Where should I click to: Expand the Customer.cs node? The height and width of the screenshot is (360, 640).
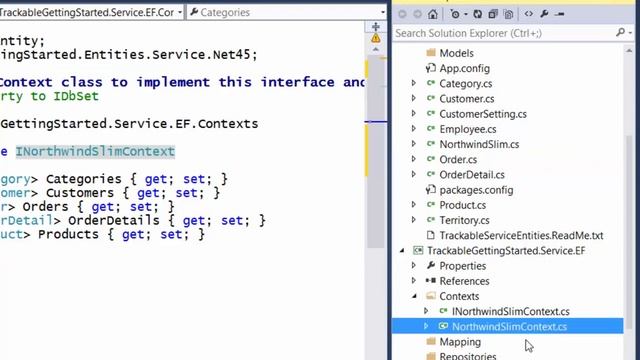point(413,98)
